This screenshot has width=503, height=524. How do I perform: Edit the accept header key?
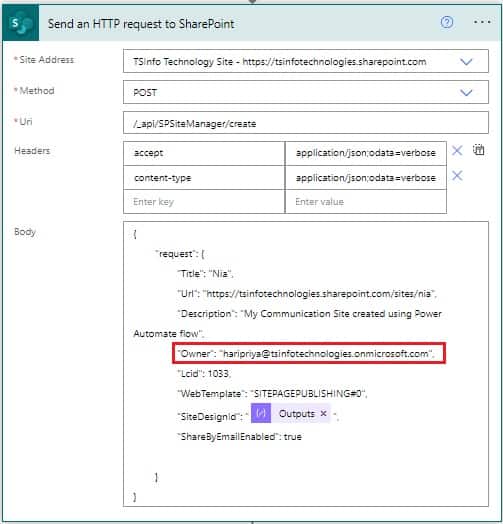pos(204,153)
